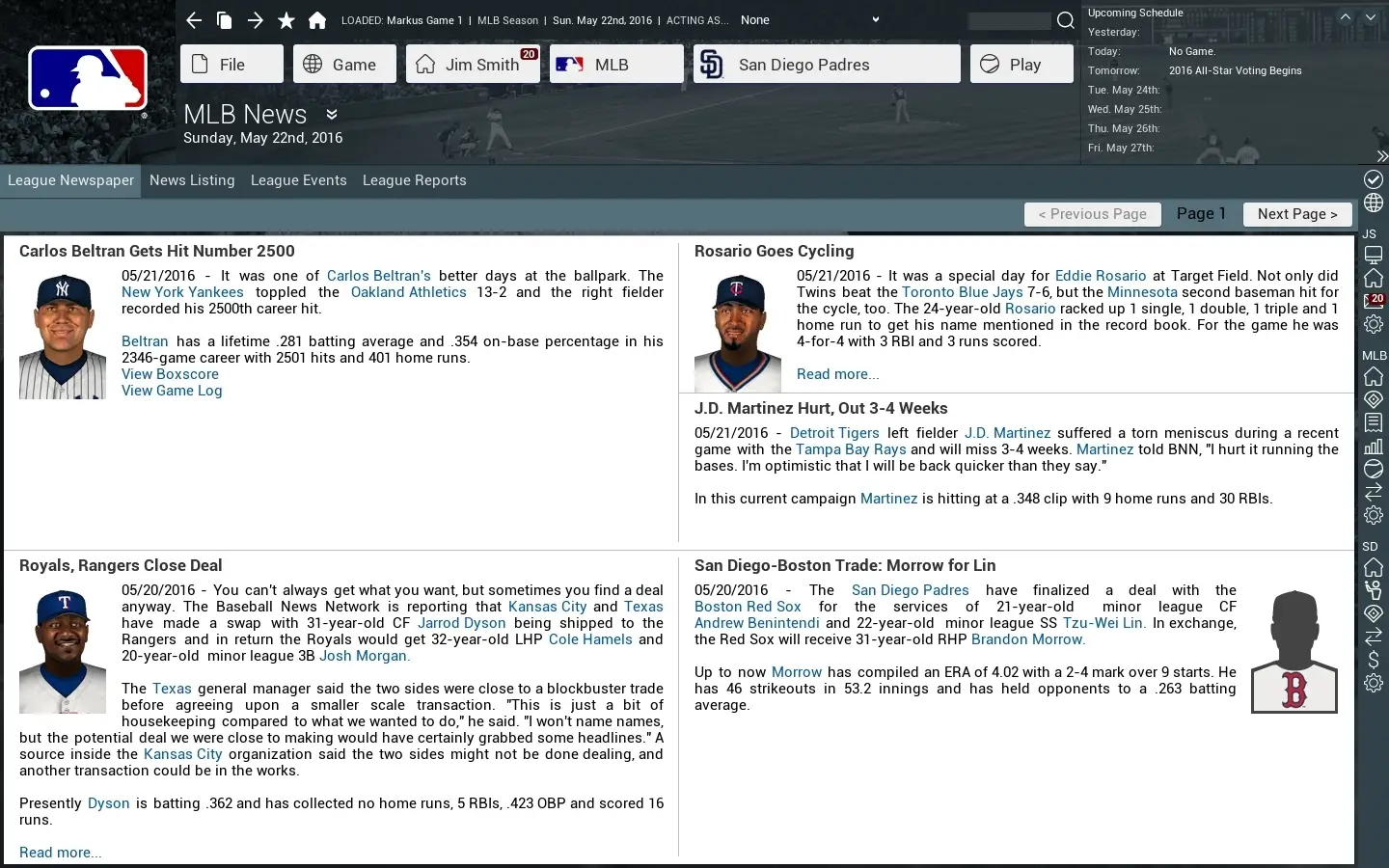Follow the View Boxscore link

pos(170,374)
